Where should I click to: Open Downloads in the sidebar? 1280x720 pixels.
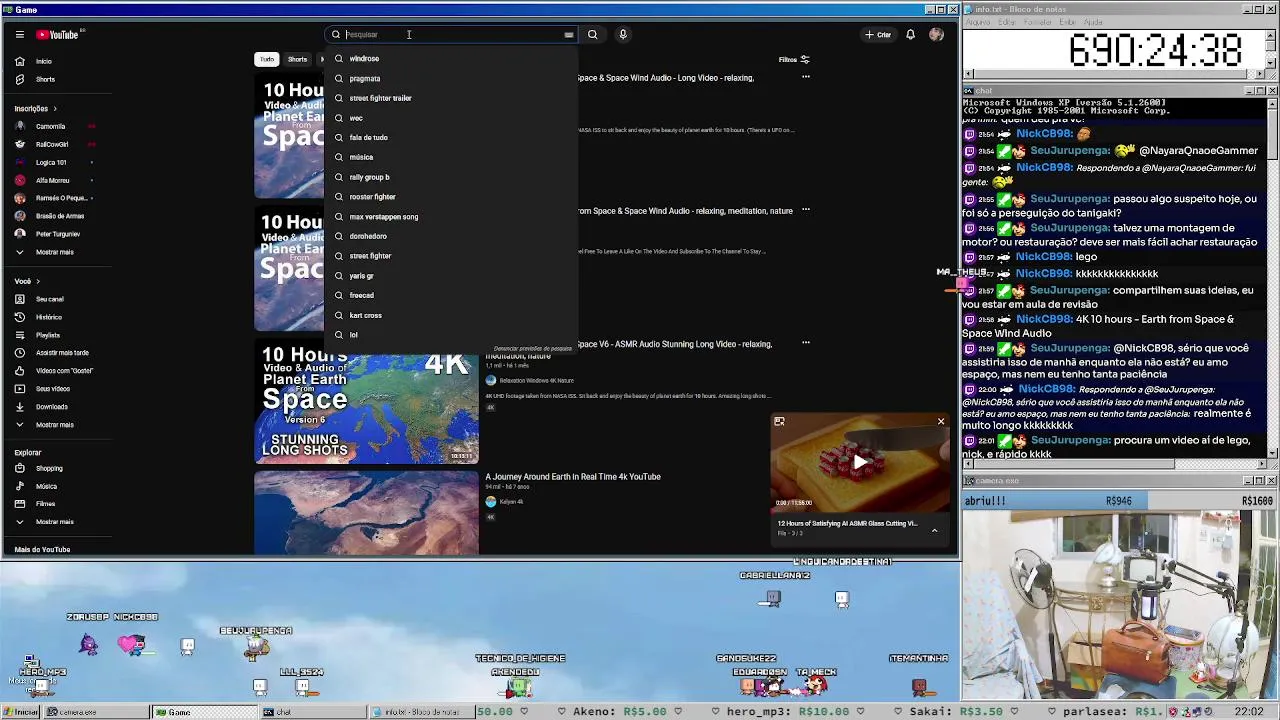[51, 407]
